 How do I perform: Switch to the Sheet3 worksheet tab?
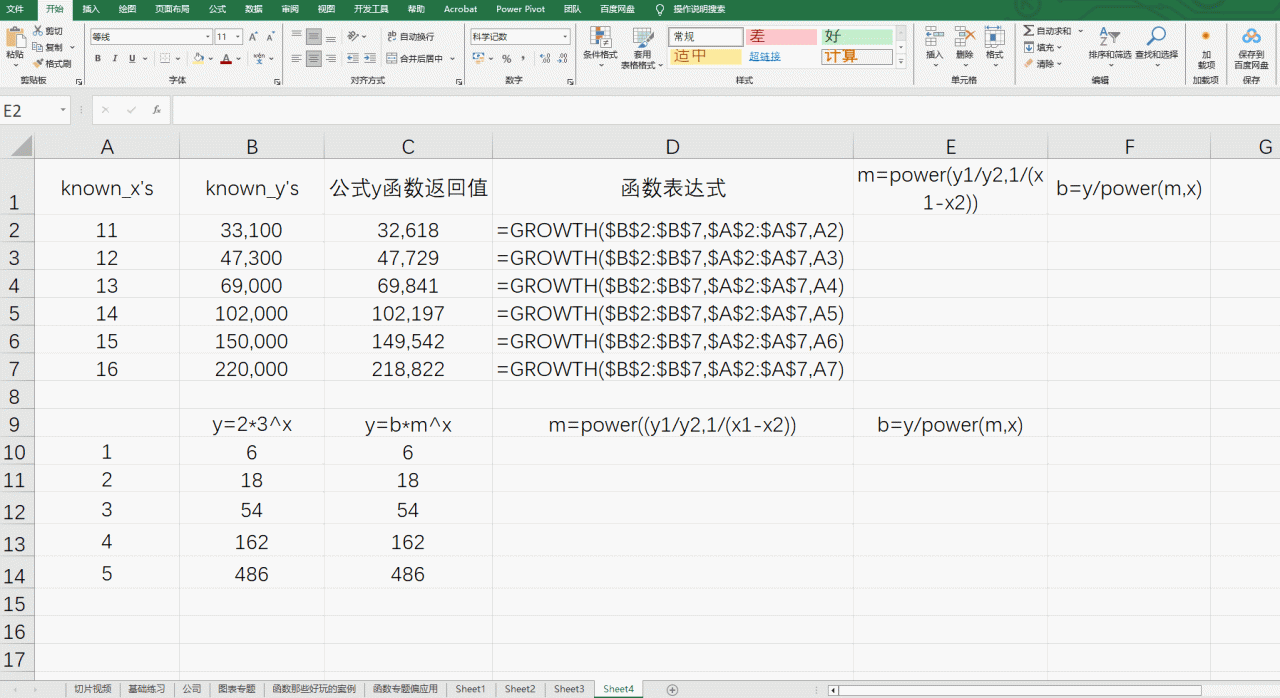point(569,689)
